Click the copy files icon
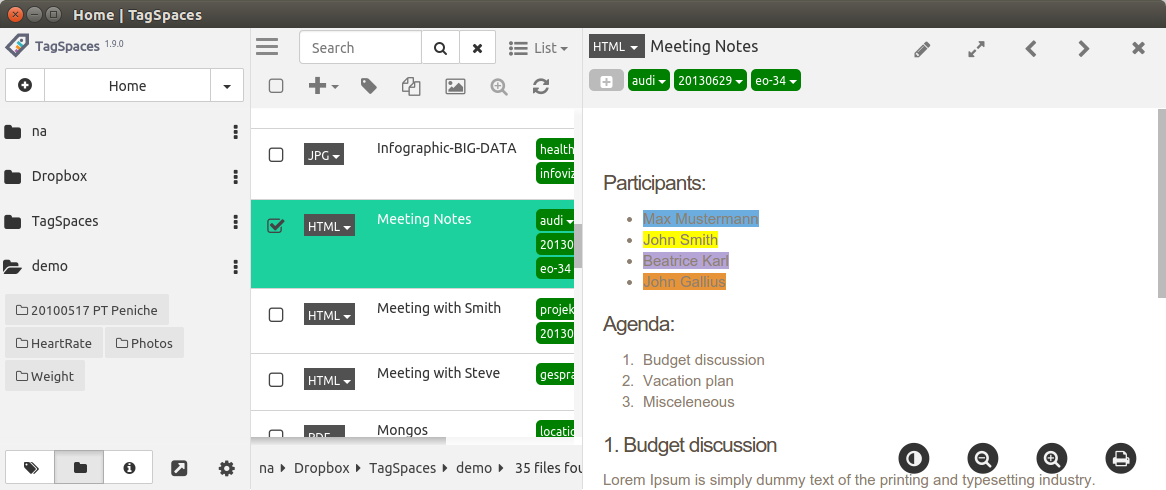 coord(411,86)
